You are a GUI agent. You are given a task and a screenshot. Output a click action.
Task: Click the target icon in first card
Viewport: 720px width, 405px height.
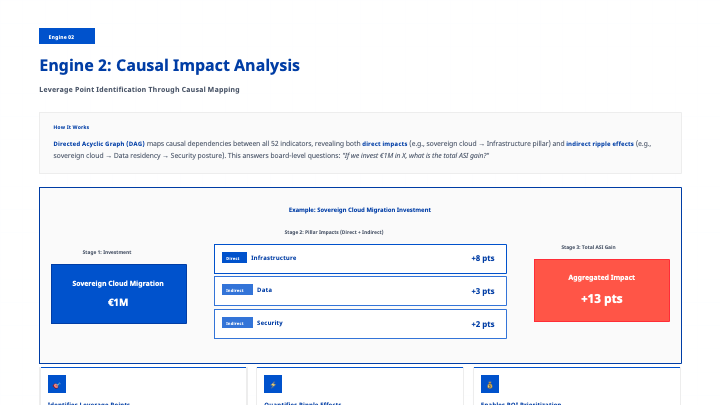[57, 384]
